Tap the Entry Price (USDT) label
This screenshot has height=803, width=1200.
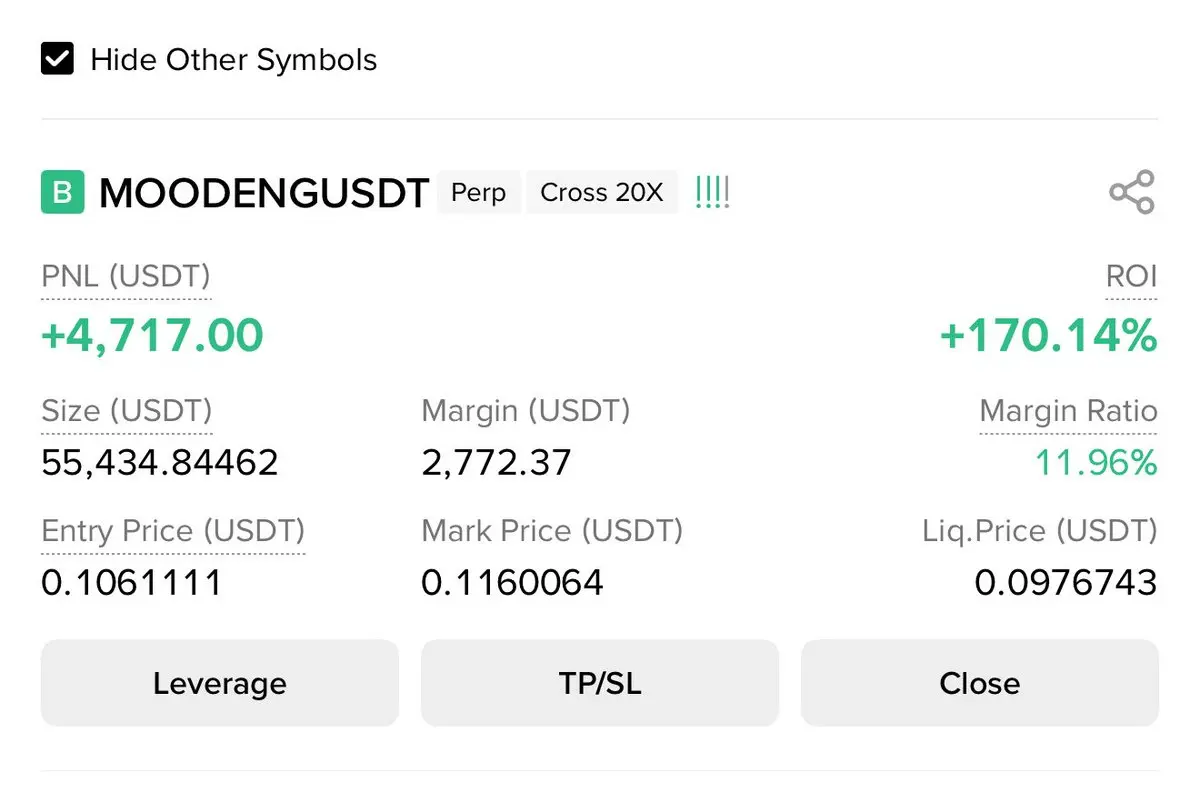(x=173, y=530)
